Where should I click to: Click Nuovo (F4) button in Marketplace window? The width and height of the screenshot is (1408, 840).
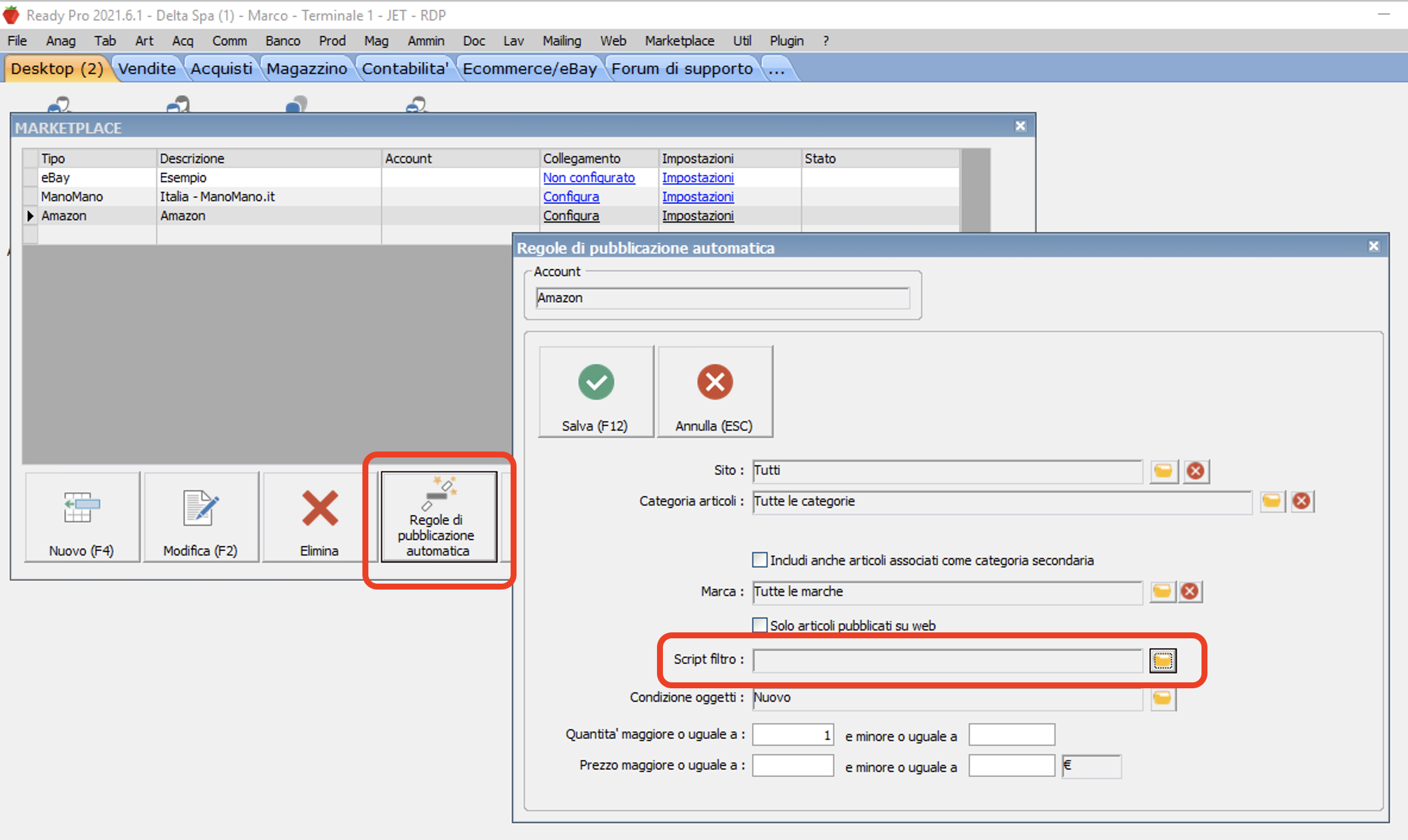coord(82,517)
